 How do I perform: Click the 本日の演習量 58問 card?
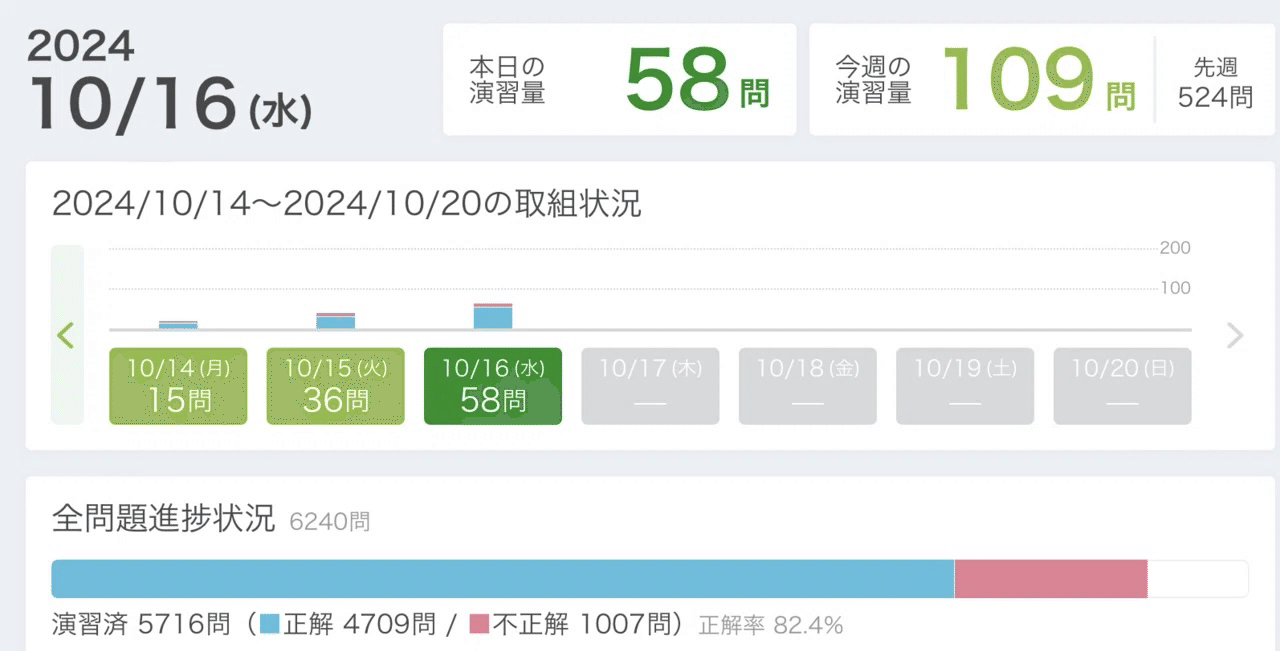(620, 80)
